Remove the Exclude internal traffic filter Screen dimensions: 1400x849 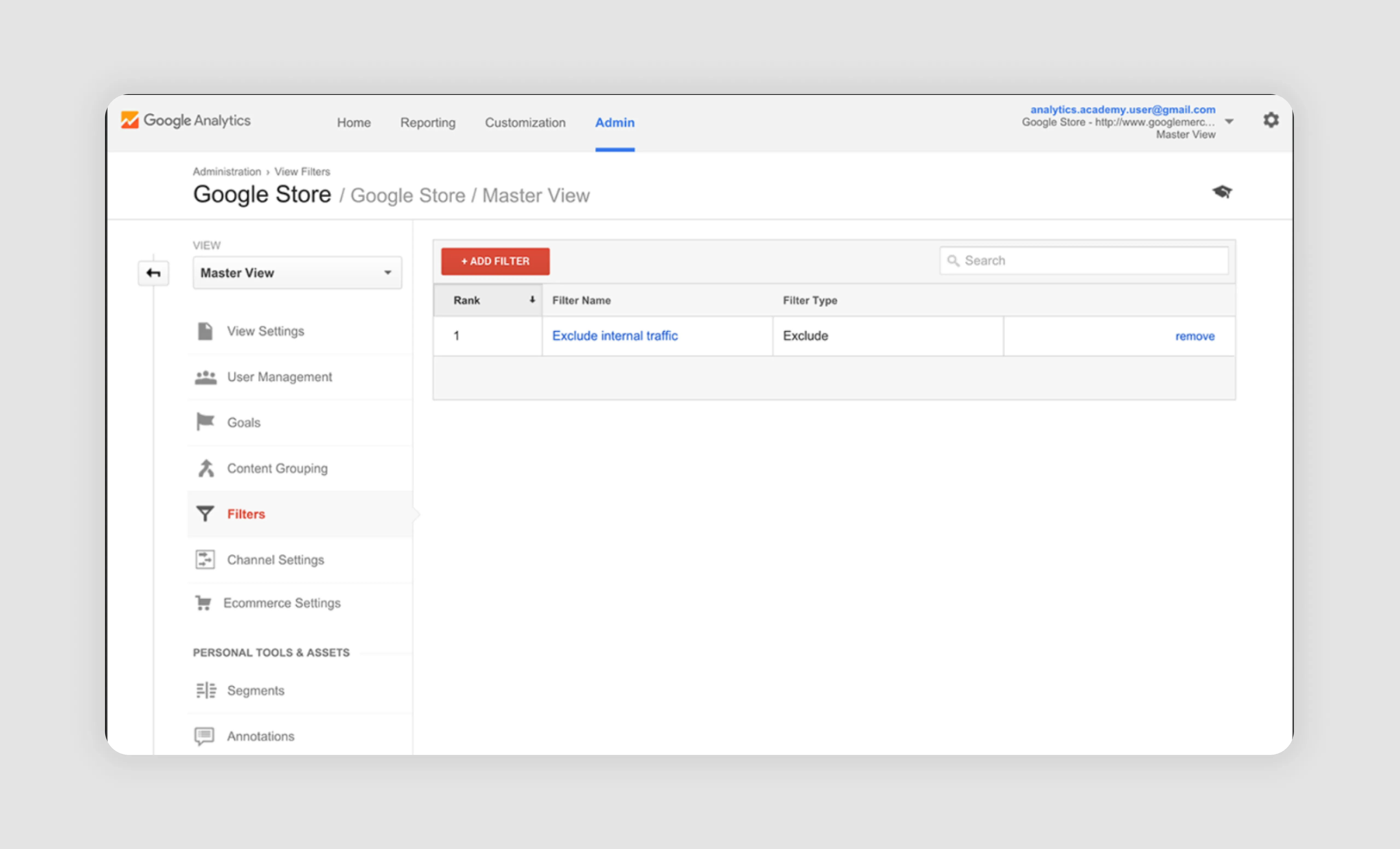pyautogui.click(x=1194, y=336)
